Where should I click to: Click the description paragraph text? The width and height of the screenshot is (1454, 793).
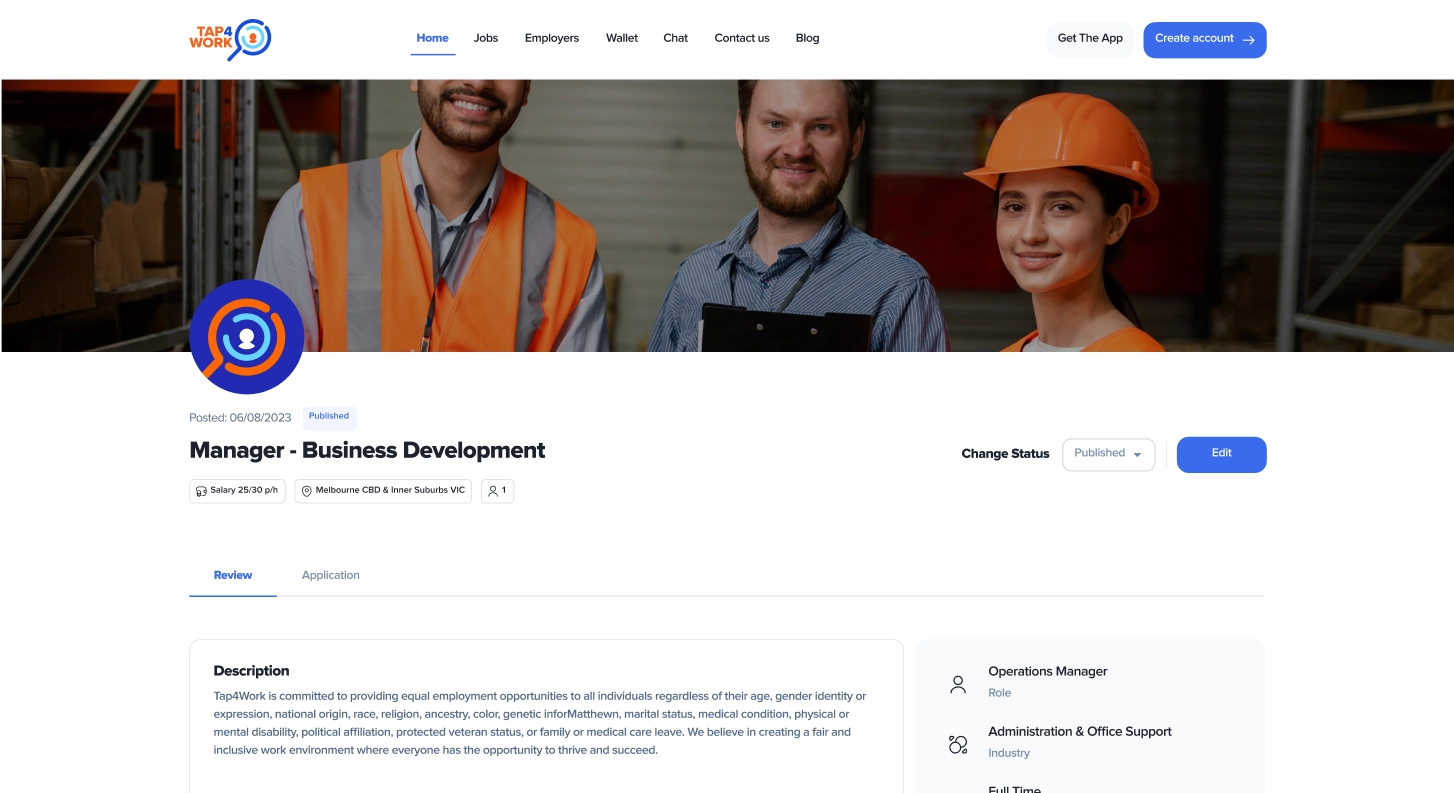coord(540,723)
